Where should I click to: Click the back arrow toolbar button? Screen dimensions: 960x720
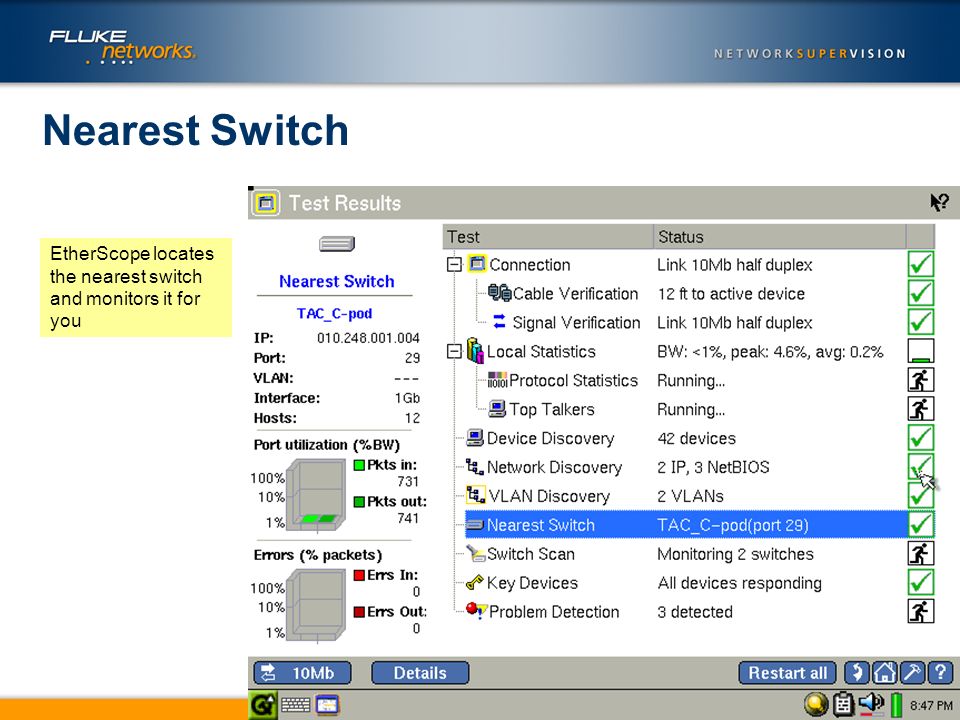tap(857, 673)
